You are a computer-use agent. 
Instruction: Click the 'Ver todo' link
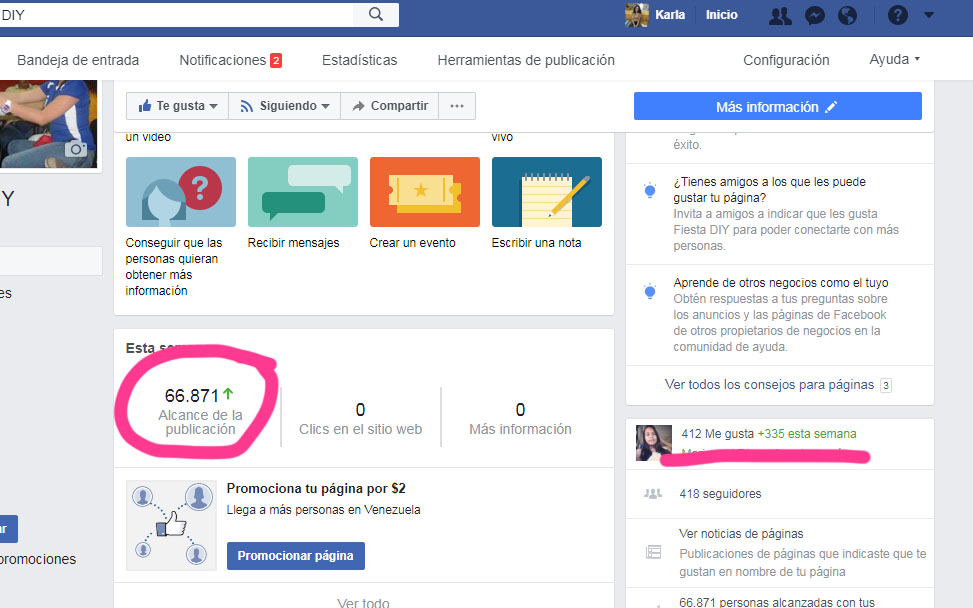364,602
